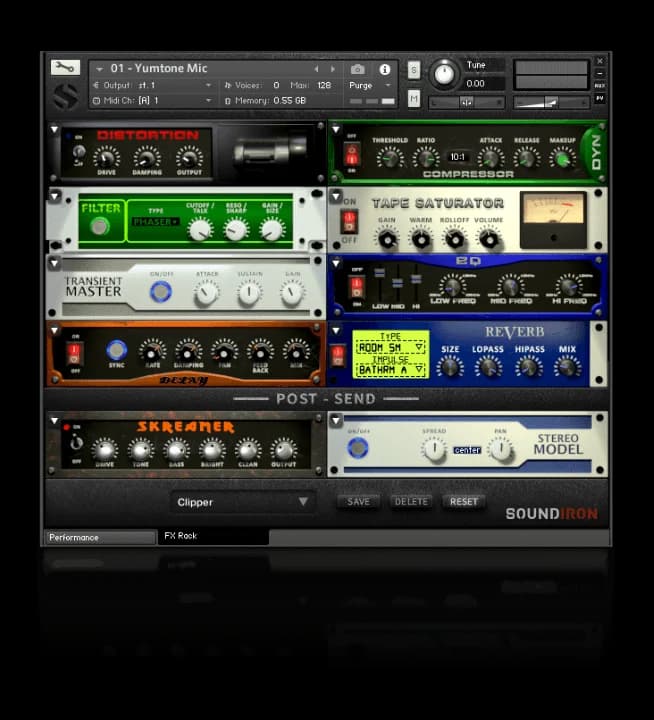Click the DELETE preset button
This screenshot has height=720, width=654.
[x=411, y=502]
